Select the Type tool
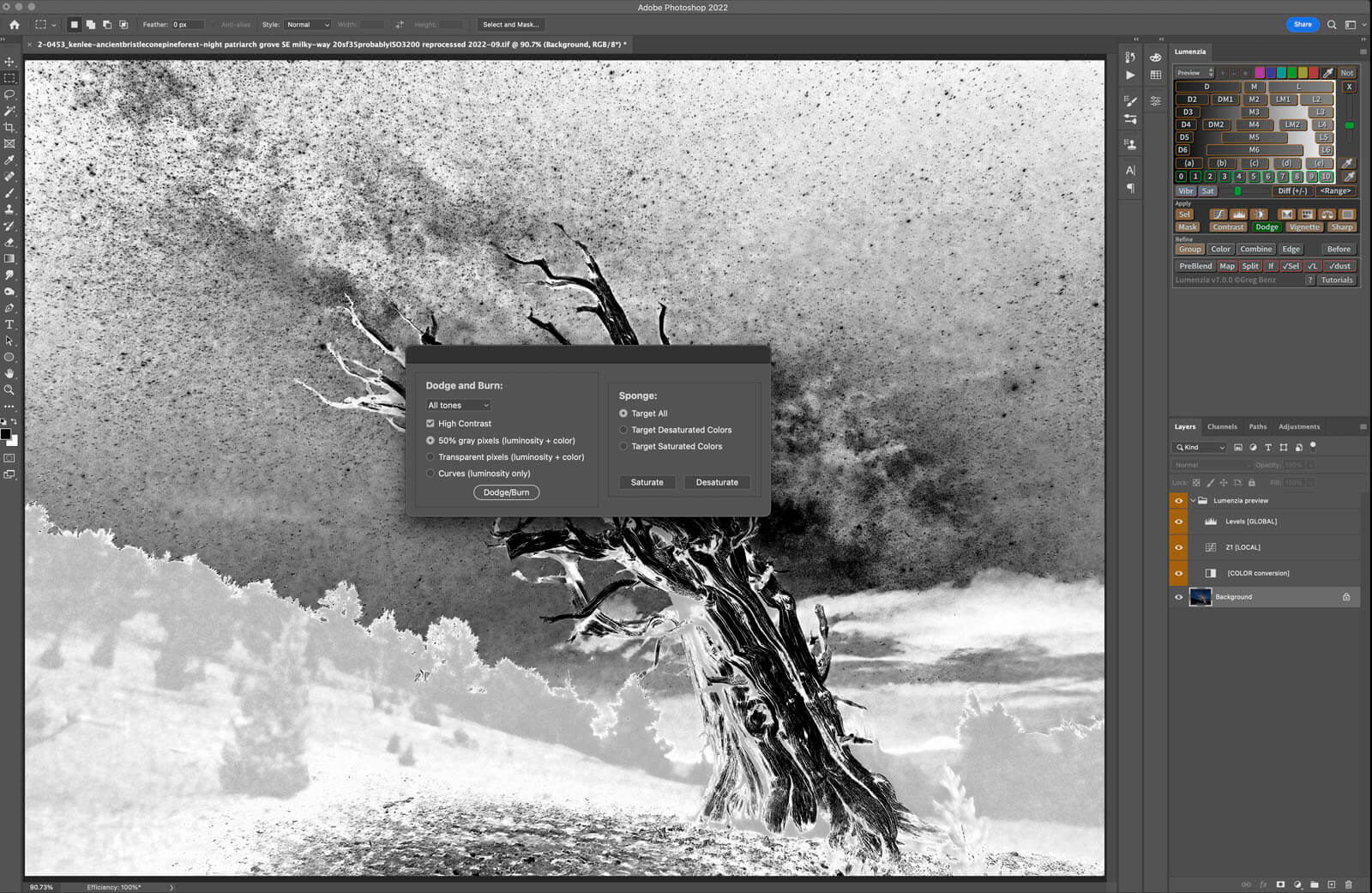1372x893 pixels. [9, 324]
